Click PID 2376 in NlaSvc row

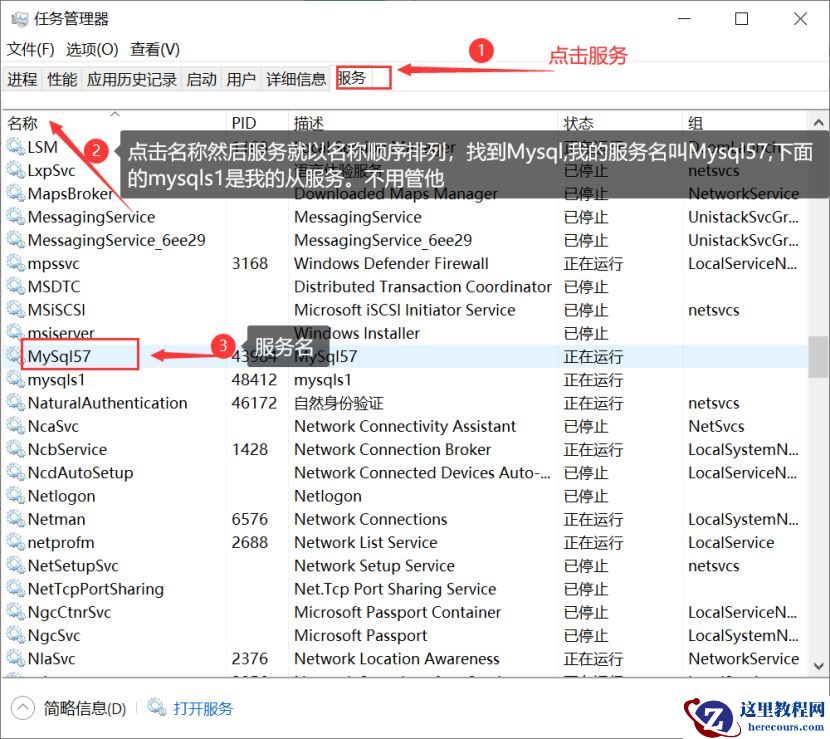click(249, 659)
